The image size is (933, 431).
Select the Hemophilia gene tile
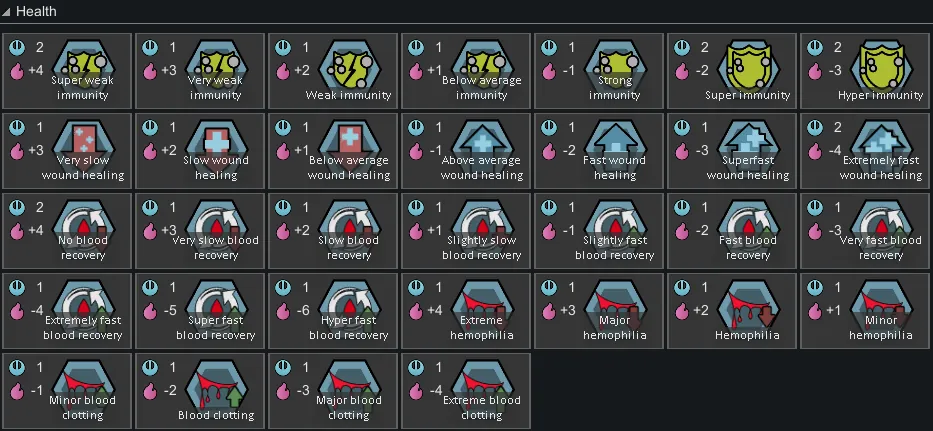[x=732, y=311]
